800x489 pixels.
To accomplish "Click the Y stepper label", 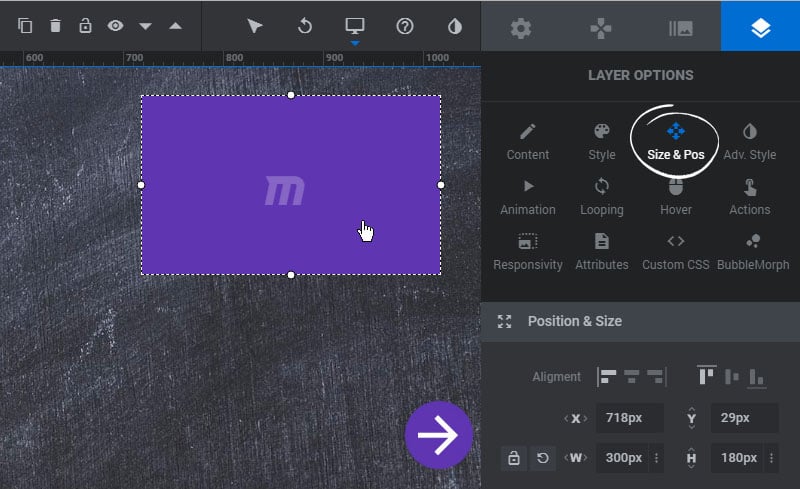I will [x=691, y=418].
